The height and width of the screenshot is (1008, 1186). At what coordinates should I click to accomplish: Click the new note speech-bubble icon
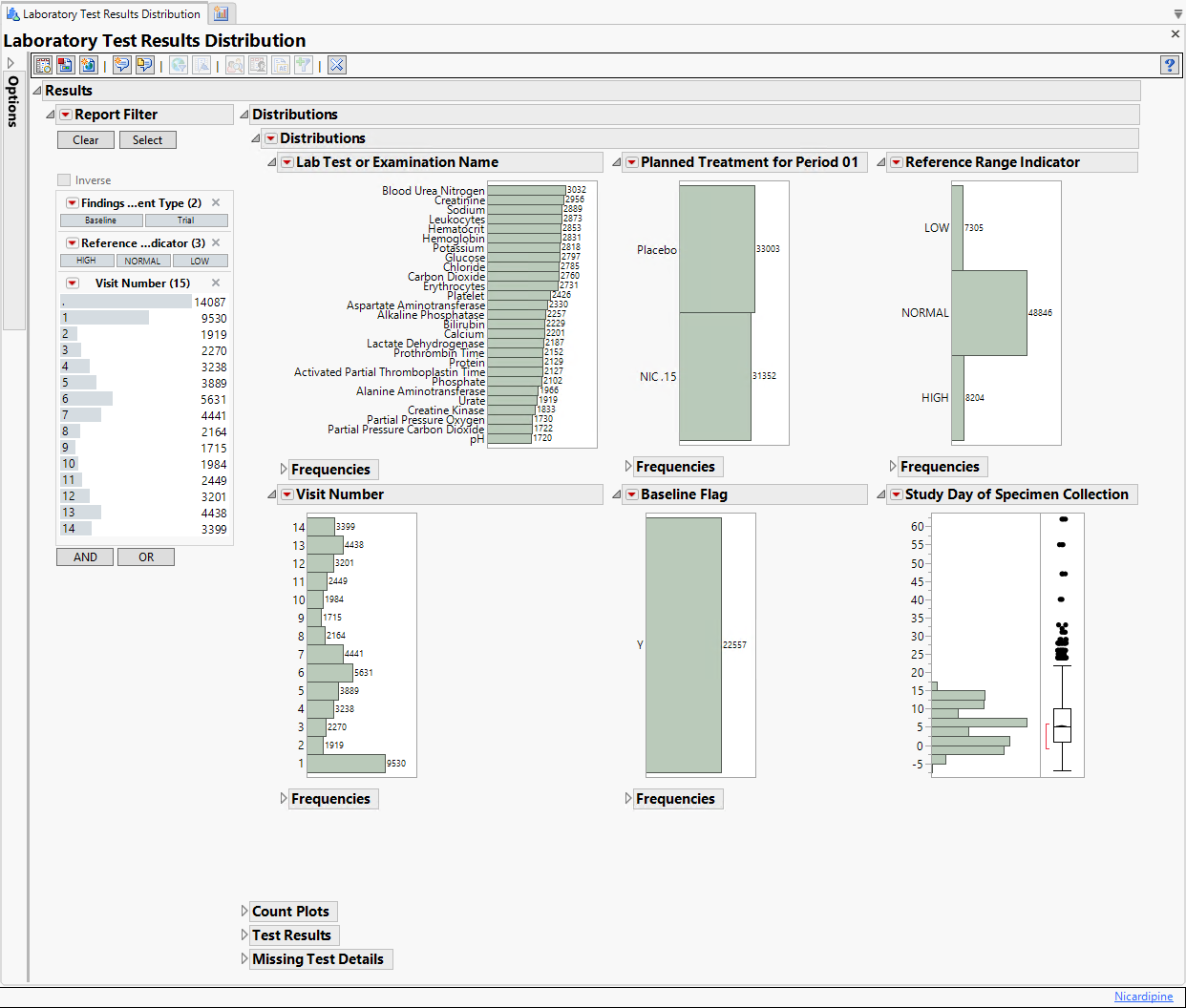point(121,65)
